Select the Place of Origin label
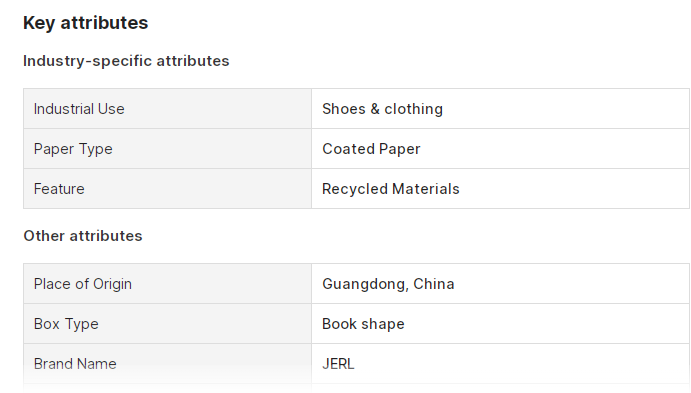Viewport: 691px width, 393px height. tap(83, 284)
